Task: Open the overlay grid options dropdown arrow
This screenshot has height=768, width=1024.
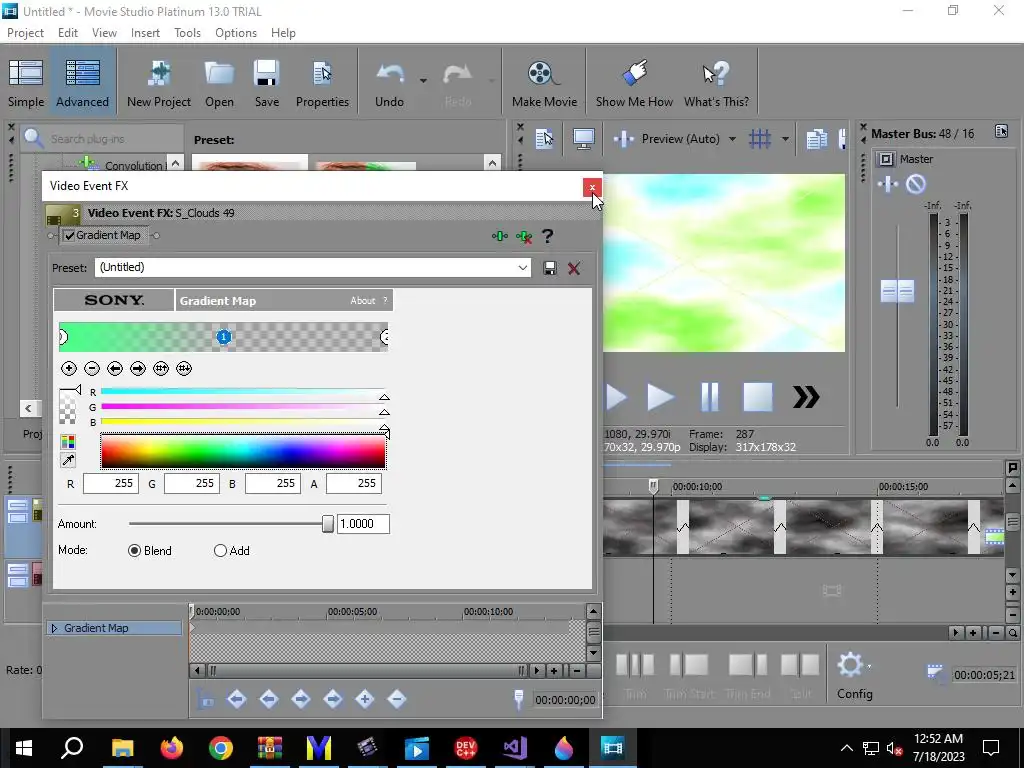Action: coord(785,138)
